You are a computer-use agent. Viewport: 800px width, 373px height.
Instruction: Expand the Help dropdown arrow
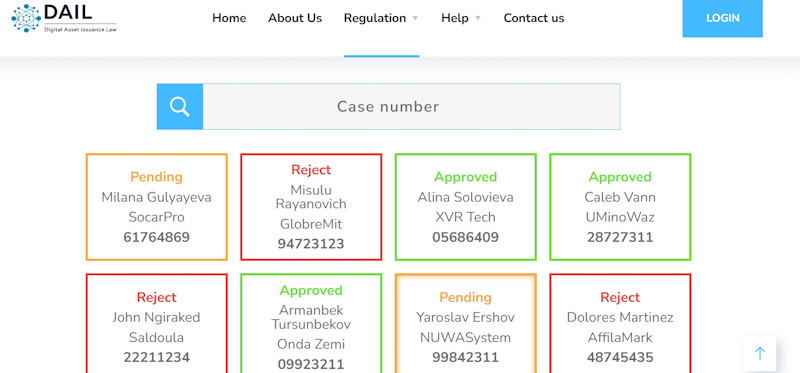[x=478, y=18]
